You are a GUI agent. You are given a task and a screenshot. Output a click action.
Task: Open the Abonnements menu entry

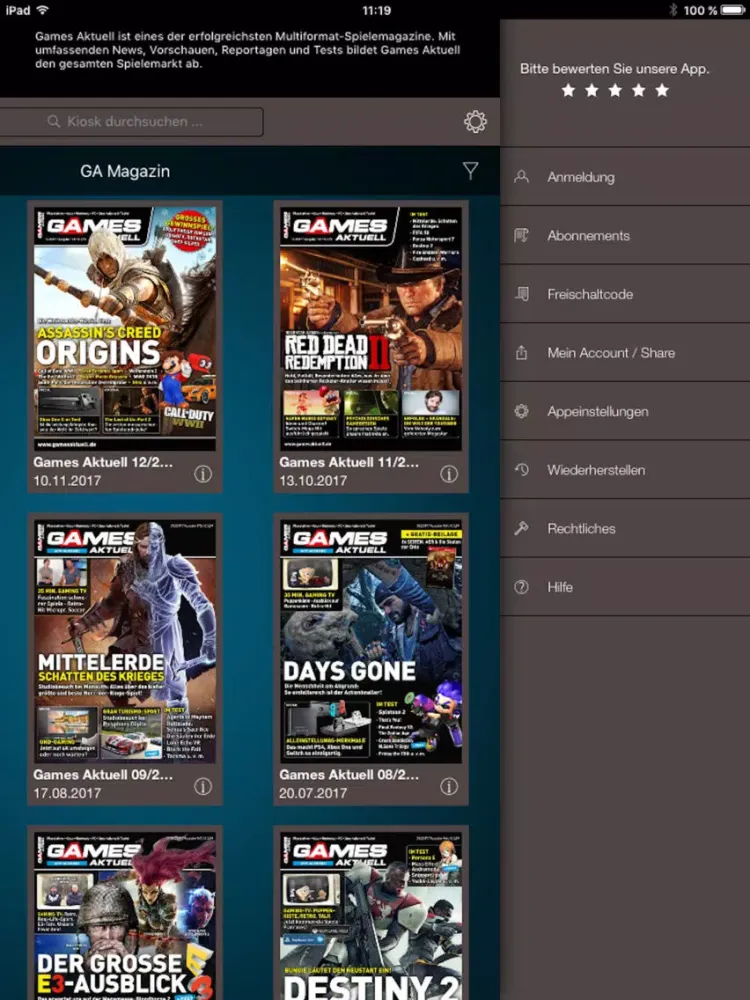coord(625,235)
